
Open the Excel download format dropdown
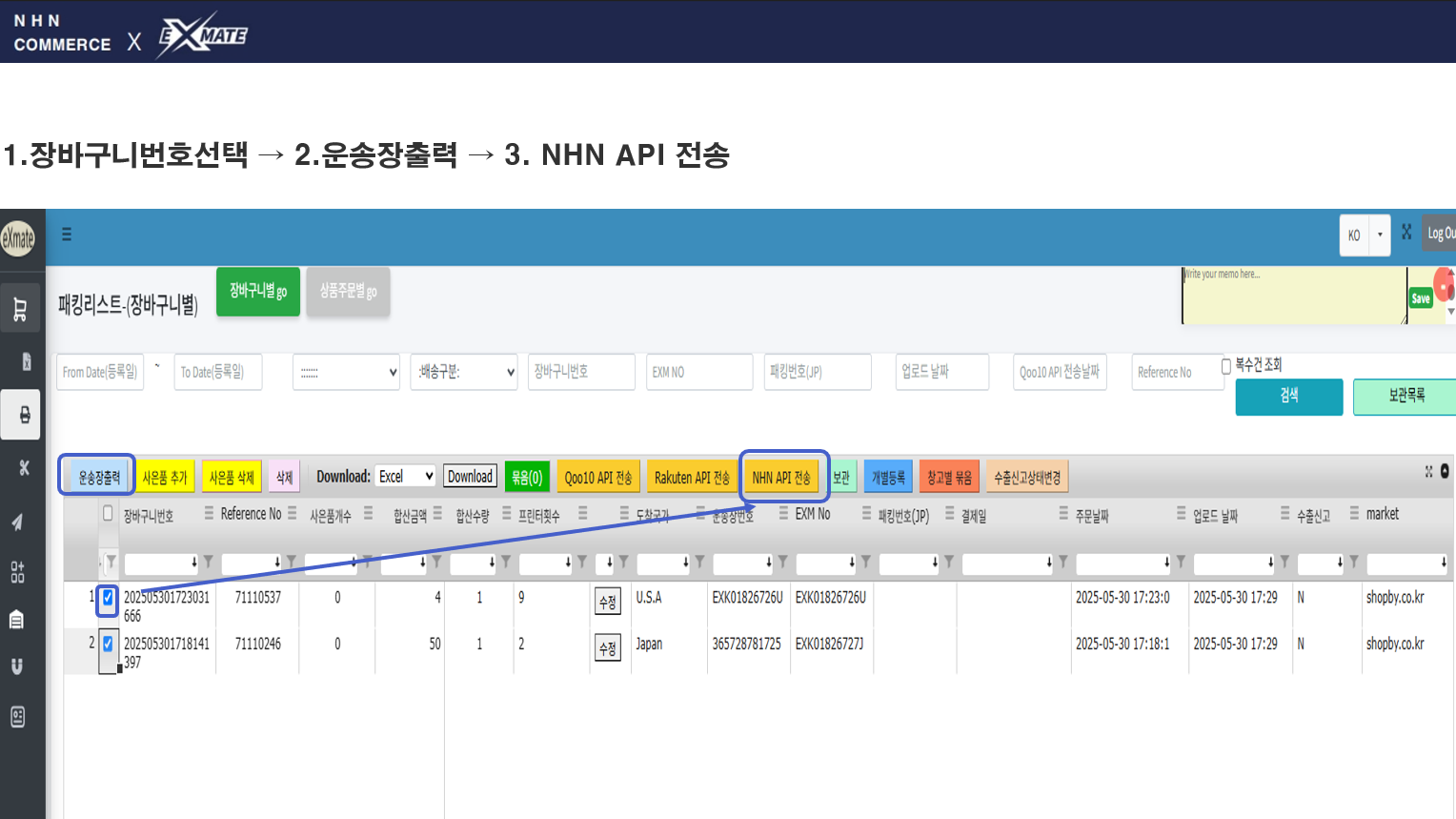[x=405, y=477]
